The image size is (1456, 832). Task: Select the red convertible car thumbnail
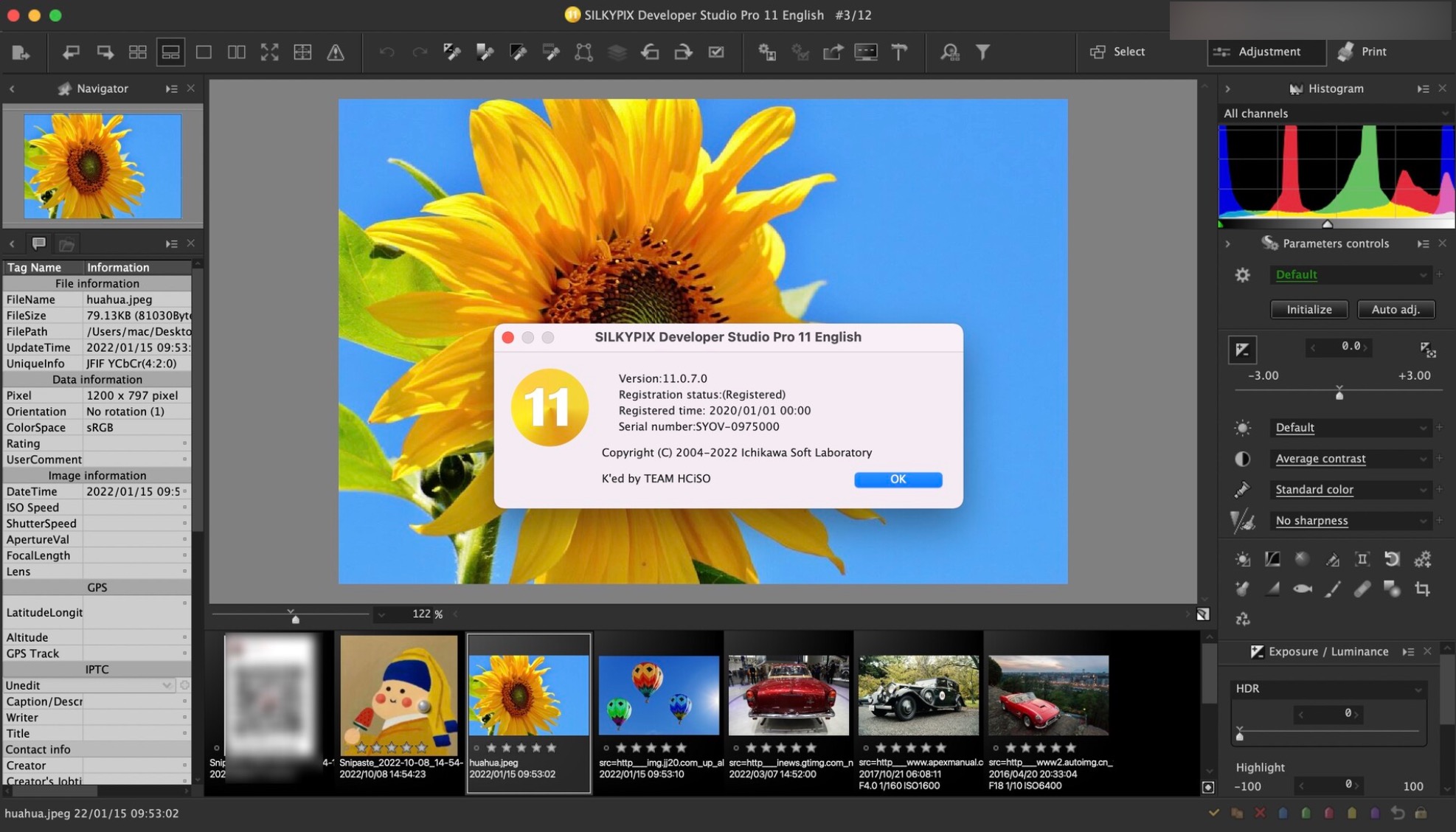(x=1049, y=696)
